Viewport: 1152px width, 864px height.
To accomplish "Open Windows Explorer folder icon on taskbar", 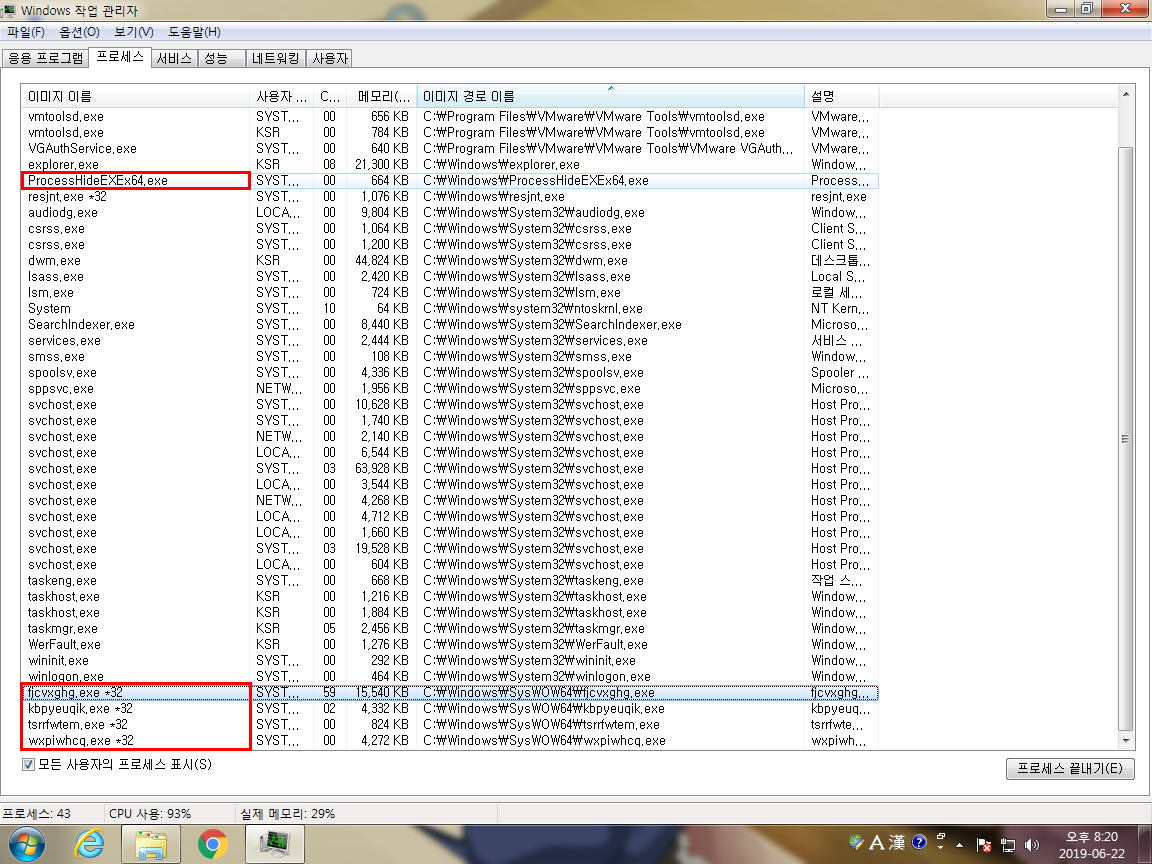I will 151,844.
